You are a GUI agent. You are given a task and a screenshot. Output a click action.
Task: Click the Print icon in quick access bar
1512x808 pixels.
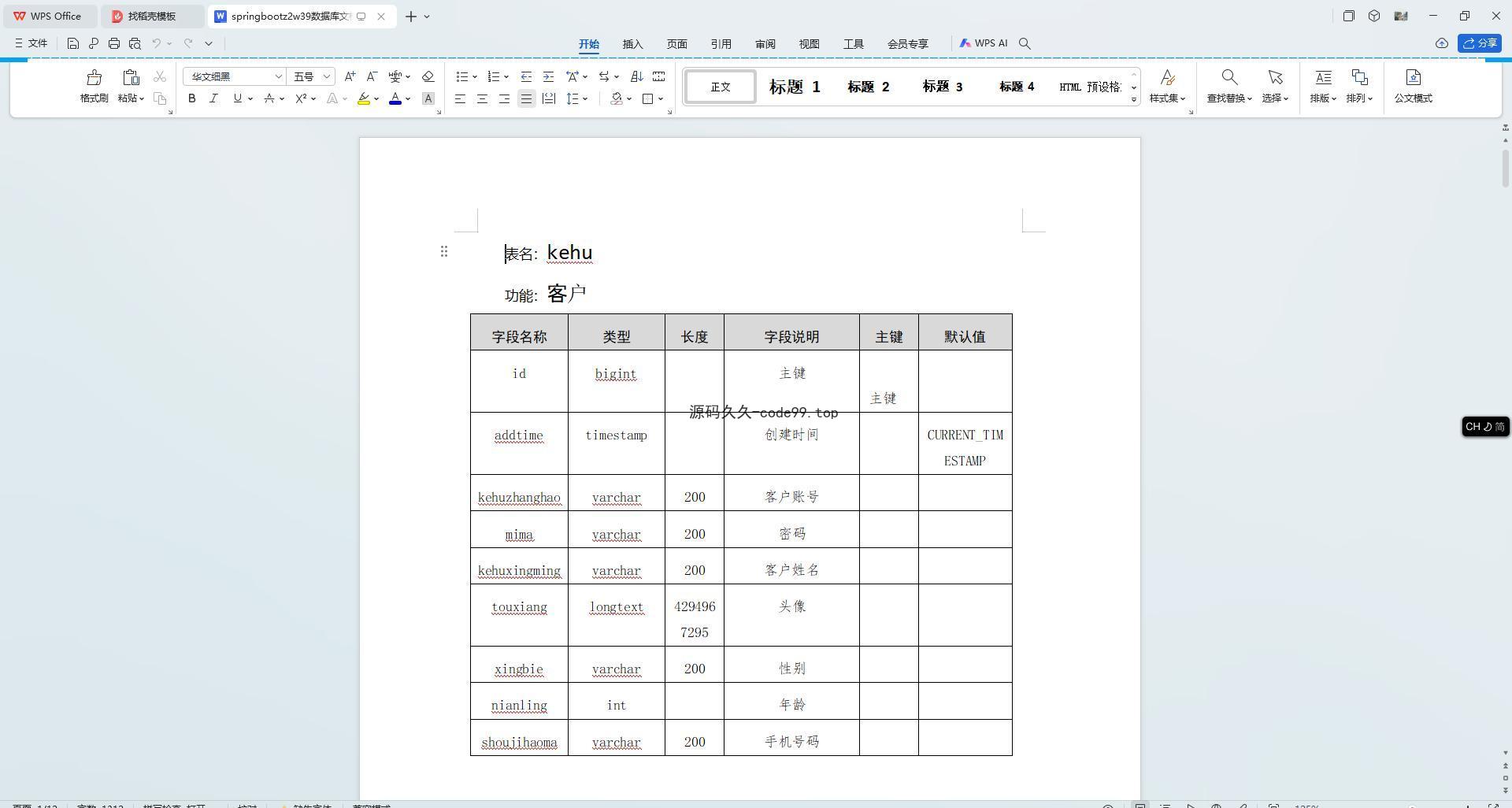pos(114,43)
